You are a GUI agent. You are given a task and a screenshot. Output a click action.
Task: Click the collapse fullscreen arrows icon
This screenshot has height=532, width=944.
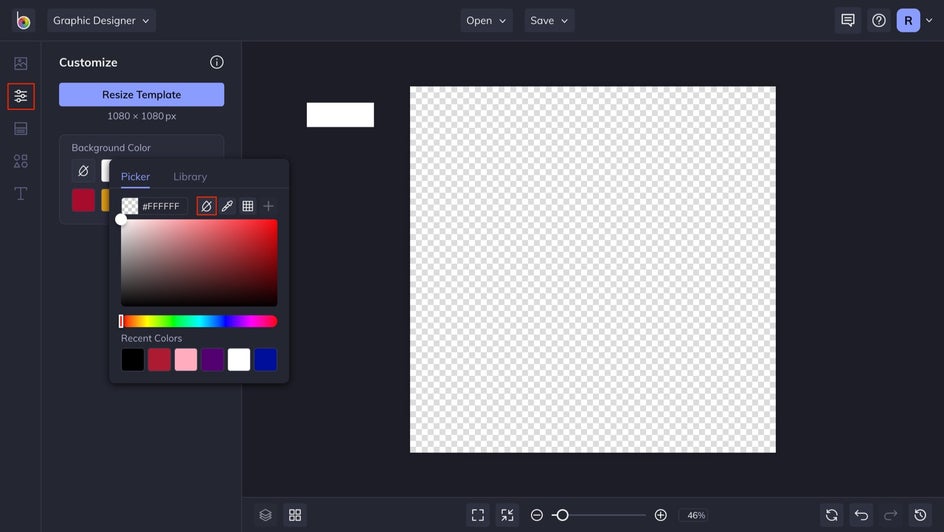(x=508, y=515)
